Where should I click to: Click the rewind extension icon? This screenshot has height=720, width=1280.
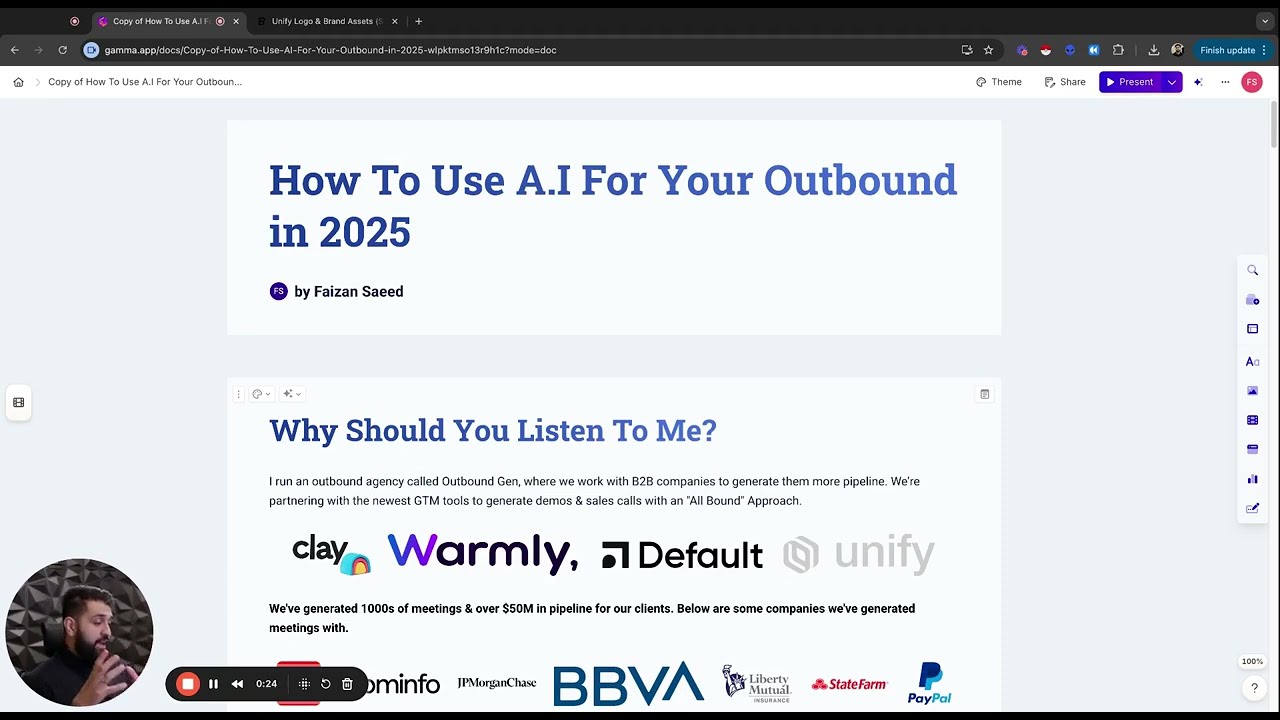point(1094,50)
